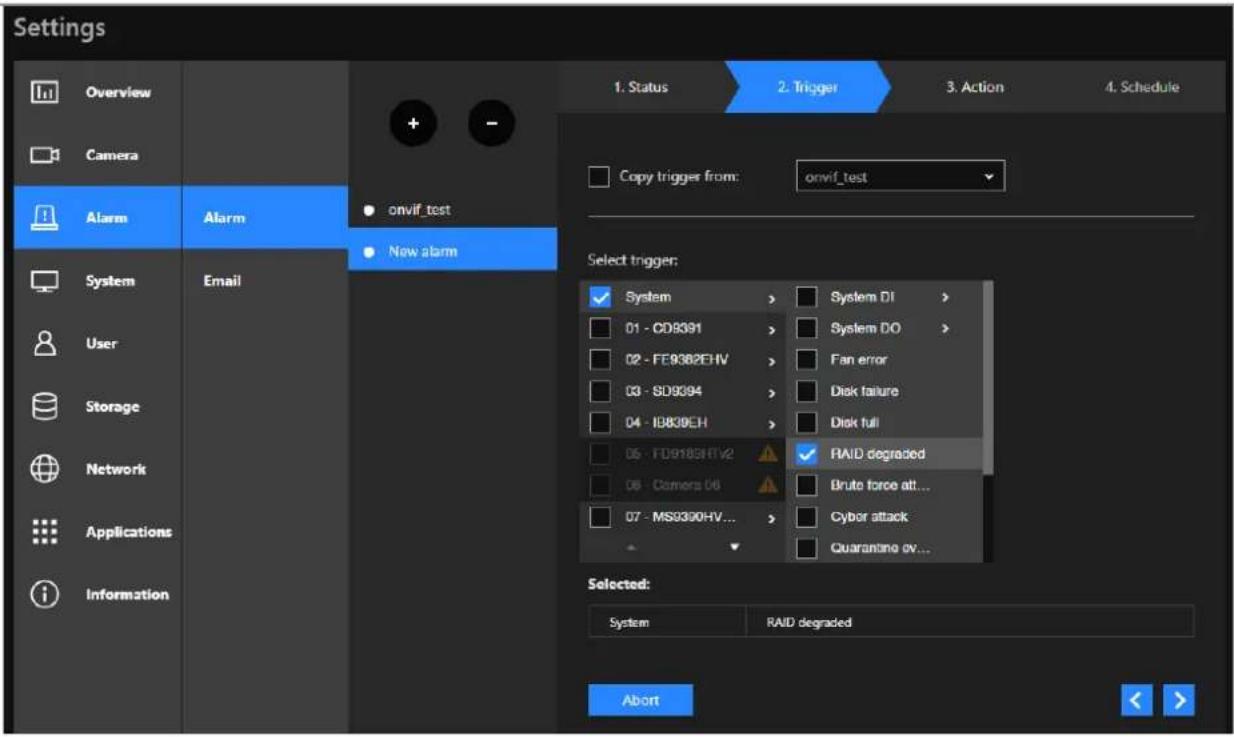The width and height of the screenshot is (1234, 737).
Task: Click the trigger list vertical scrollbar
Action: pos(988,377)
